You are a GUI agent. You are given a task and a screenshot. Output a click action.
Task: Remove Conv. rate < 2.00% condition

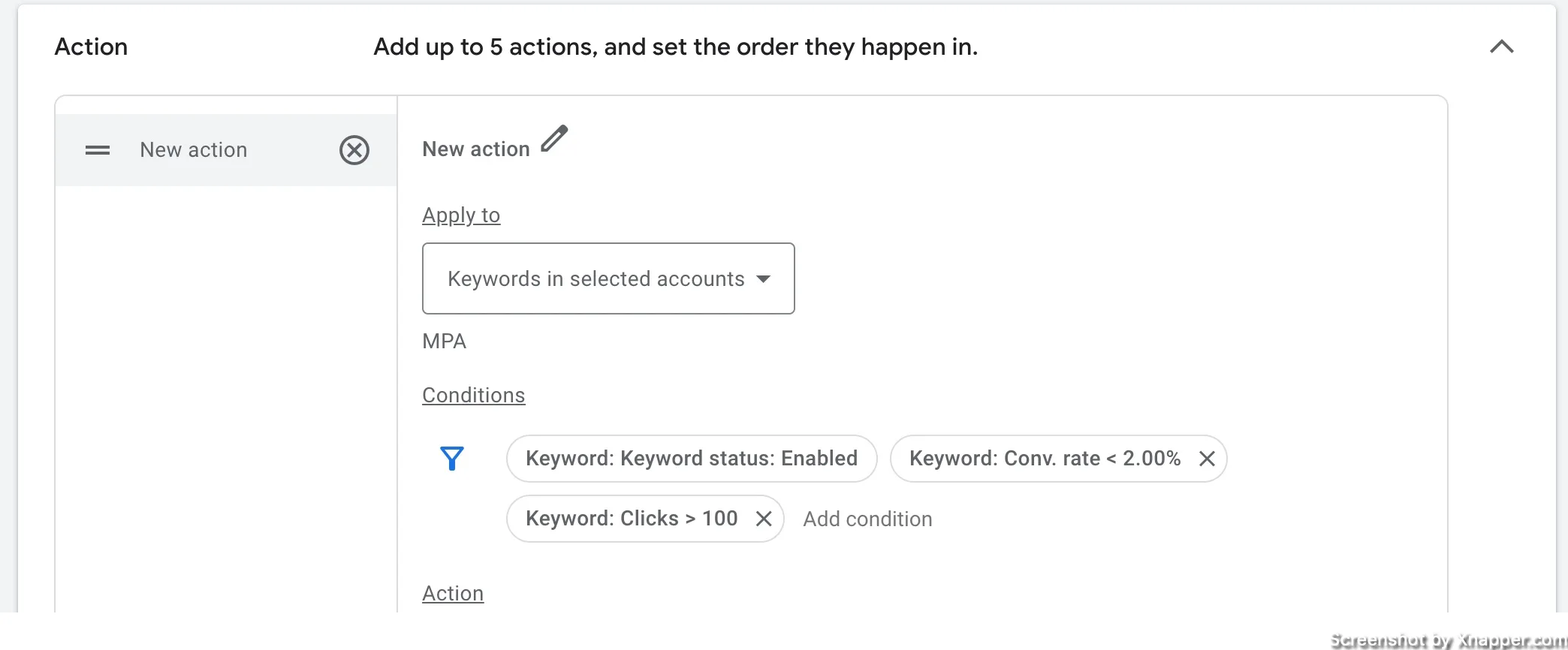pyautogui.click(x=1207, y=459)
